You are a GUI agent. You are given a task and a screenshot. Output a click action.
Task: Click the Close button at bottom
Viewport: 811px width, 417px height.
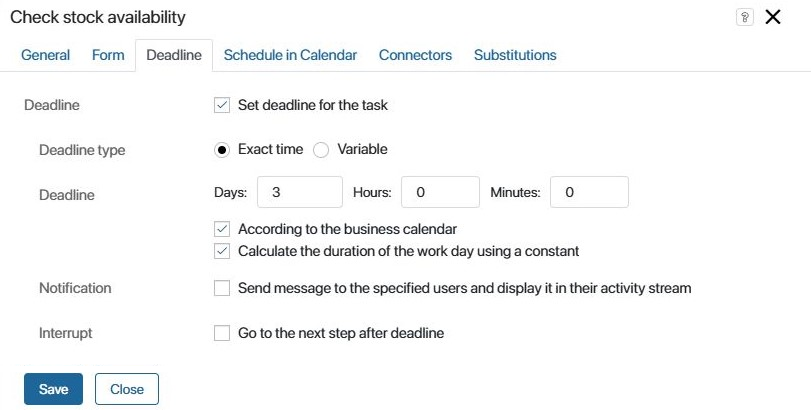(127, 389)
